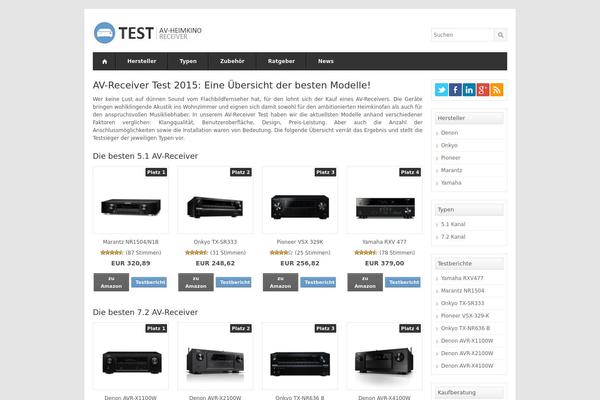Viewport: 600px width, 400px height.
Task: Open Onkyo TX-NR636 B sidebar link
Action: (465, 328)
